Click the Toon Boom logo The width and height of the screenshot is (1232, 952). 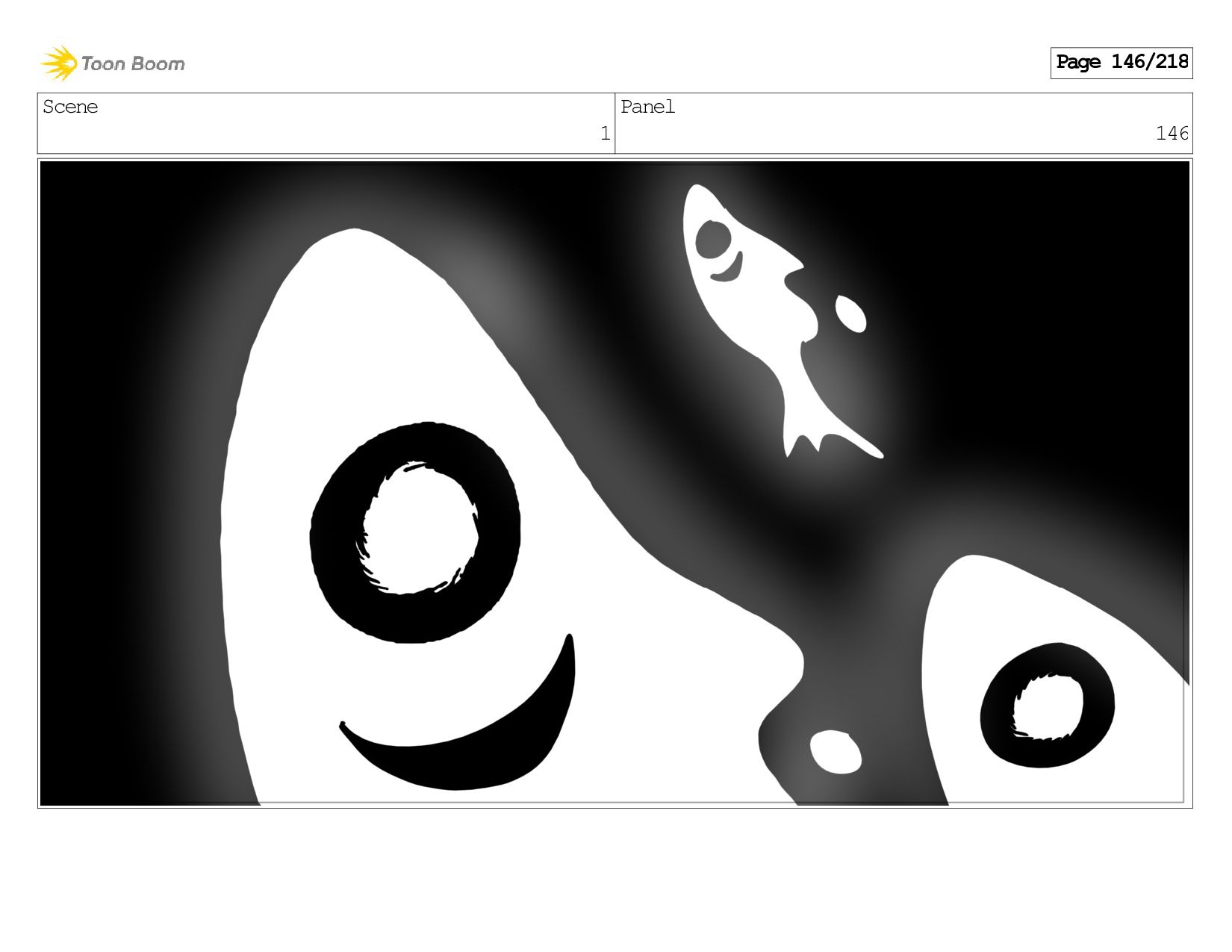112,63
